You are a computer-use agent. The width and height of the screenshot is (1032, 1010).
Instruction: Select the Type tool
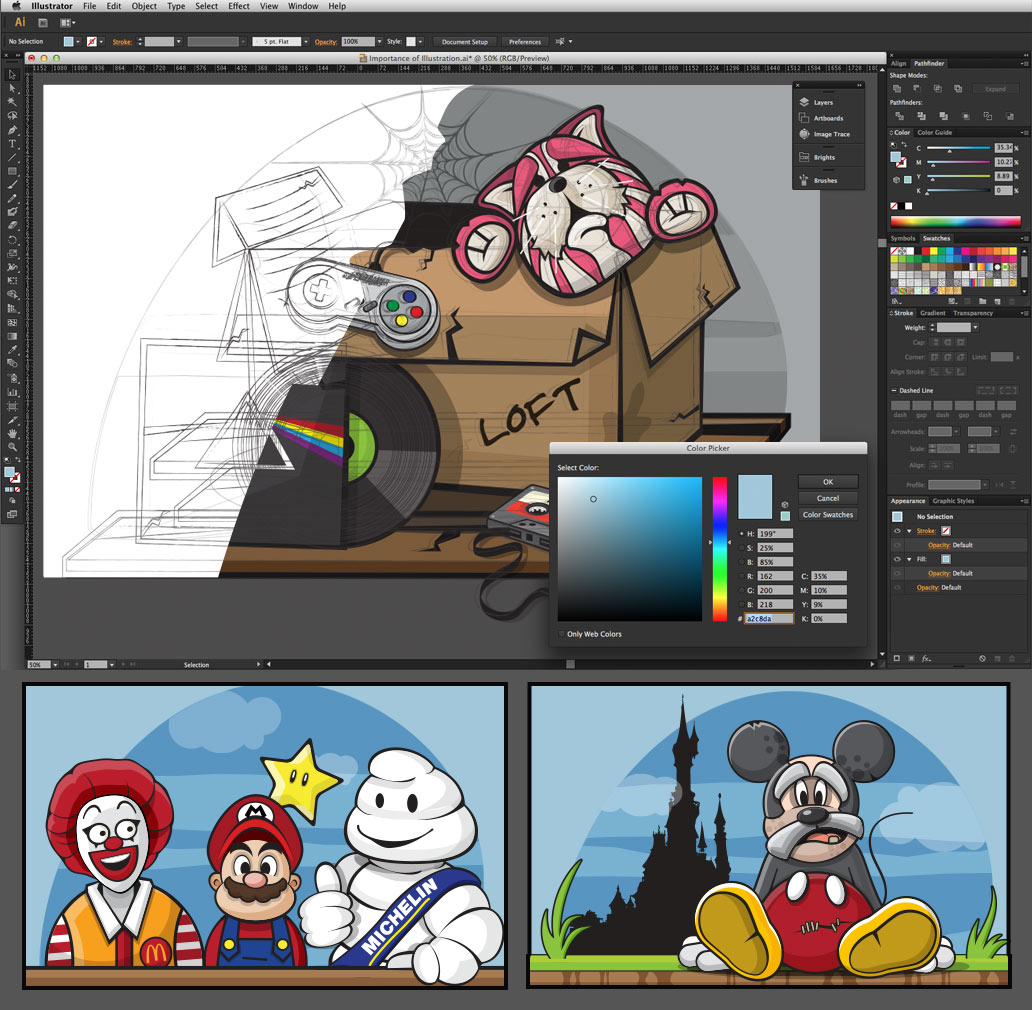(x=12, y=143)
